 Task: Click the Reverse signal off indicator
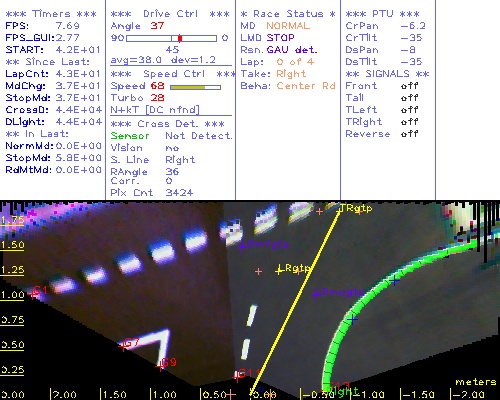[409, 134]
